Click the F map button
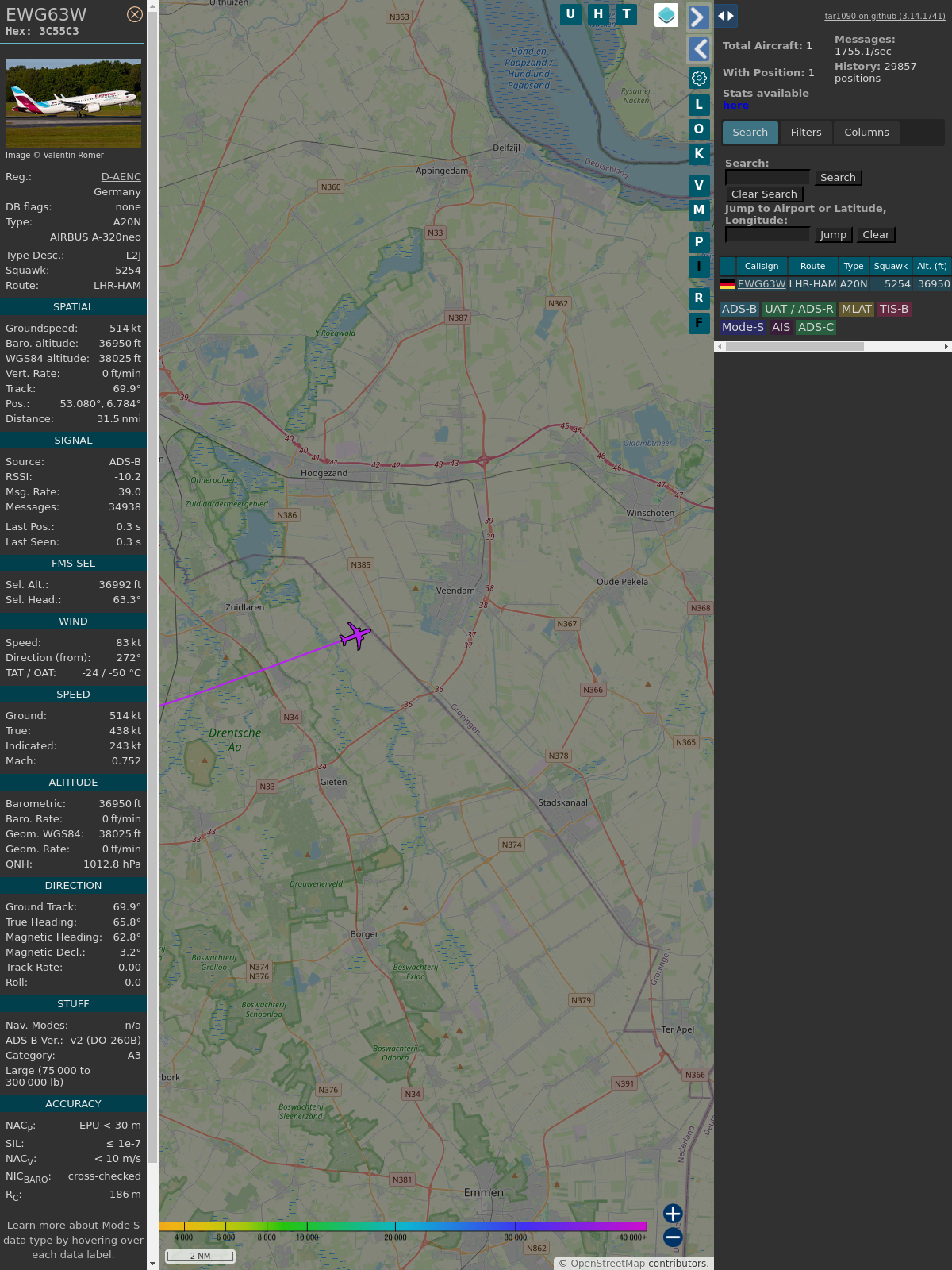 [x=699, y=322]
